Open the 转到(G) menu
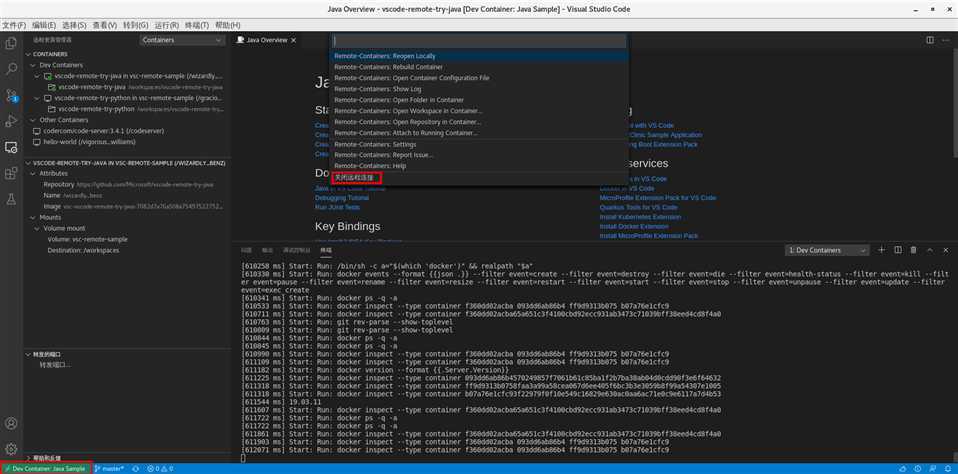Viewport: 958px width, 474px height. (136, 25)
